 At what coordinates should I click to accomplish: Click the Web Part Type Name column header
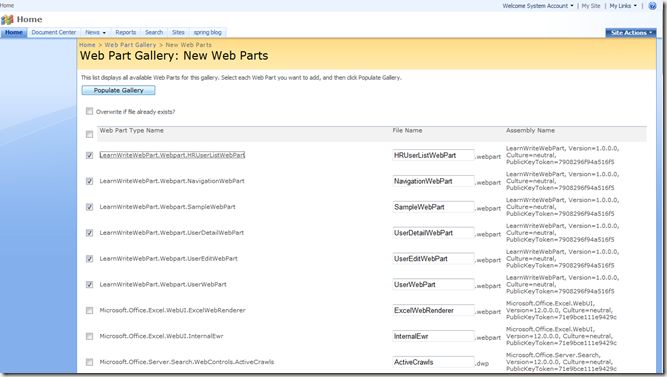[131, 131]
